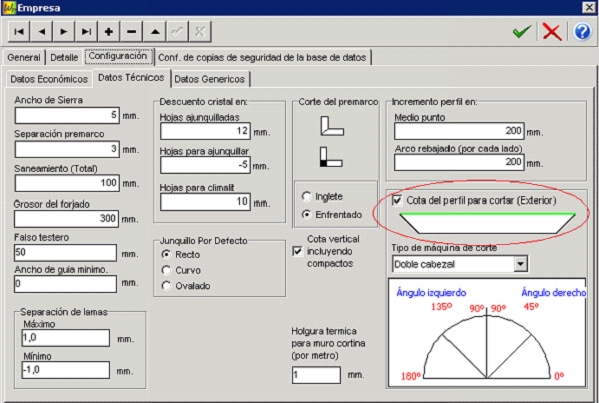Go to first record navigation button
This screenshot has height=403, width=599.
19,31
